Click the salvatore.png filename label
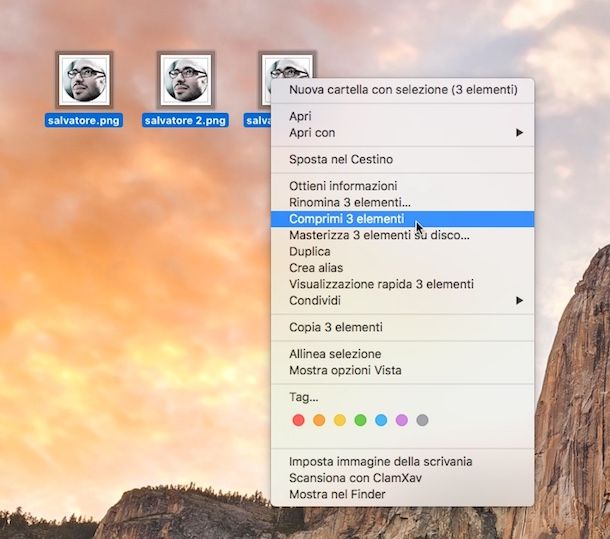 [x=84, y=121]
